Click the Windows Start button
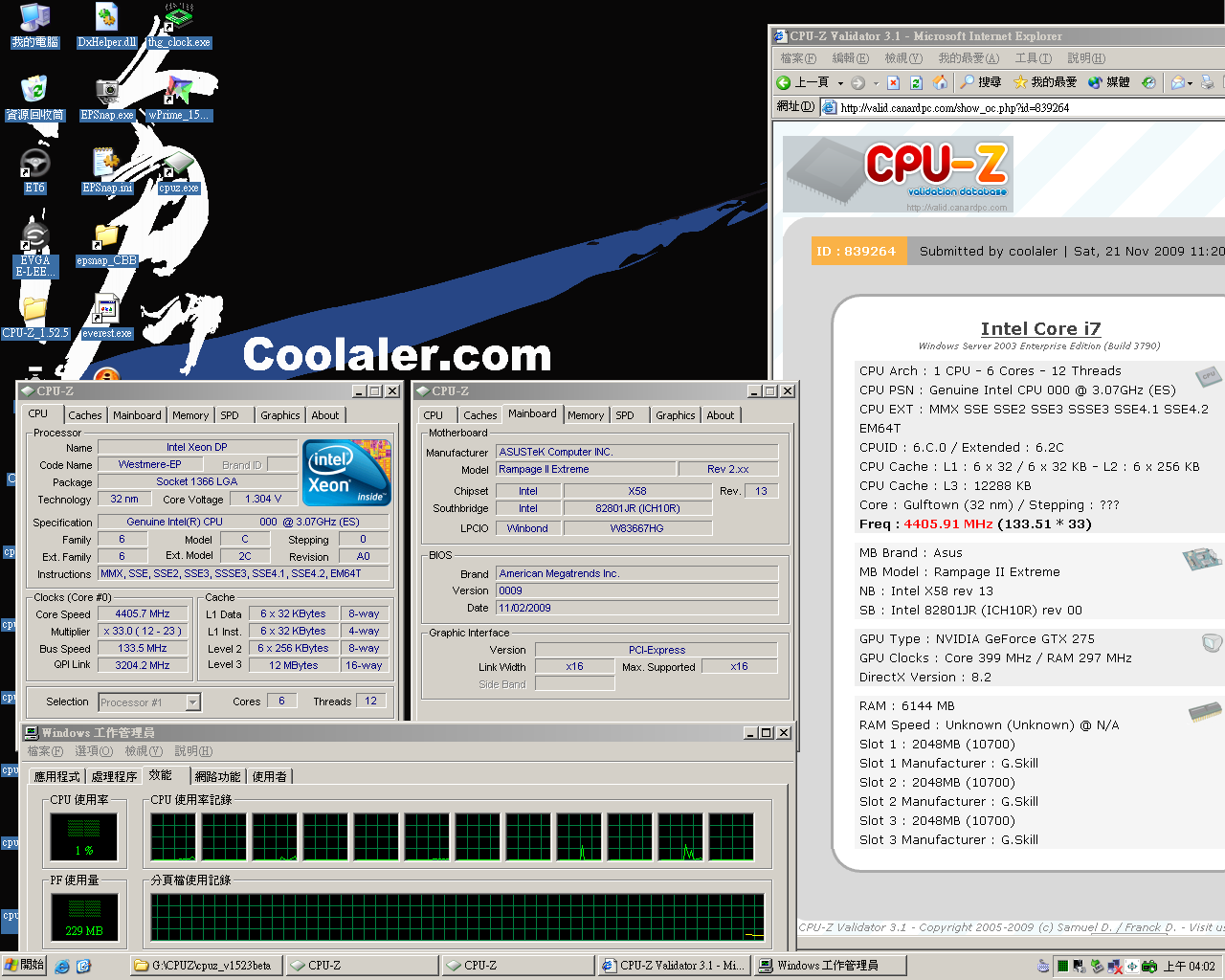Screen dimensions: 1225x980 pos(23,966)
